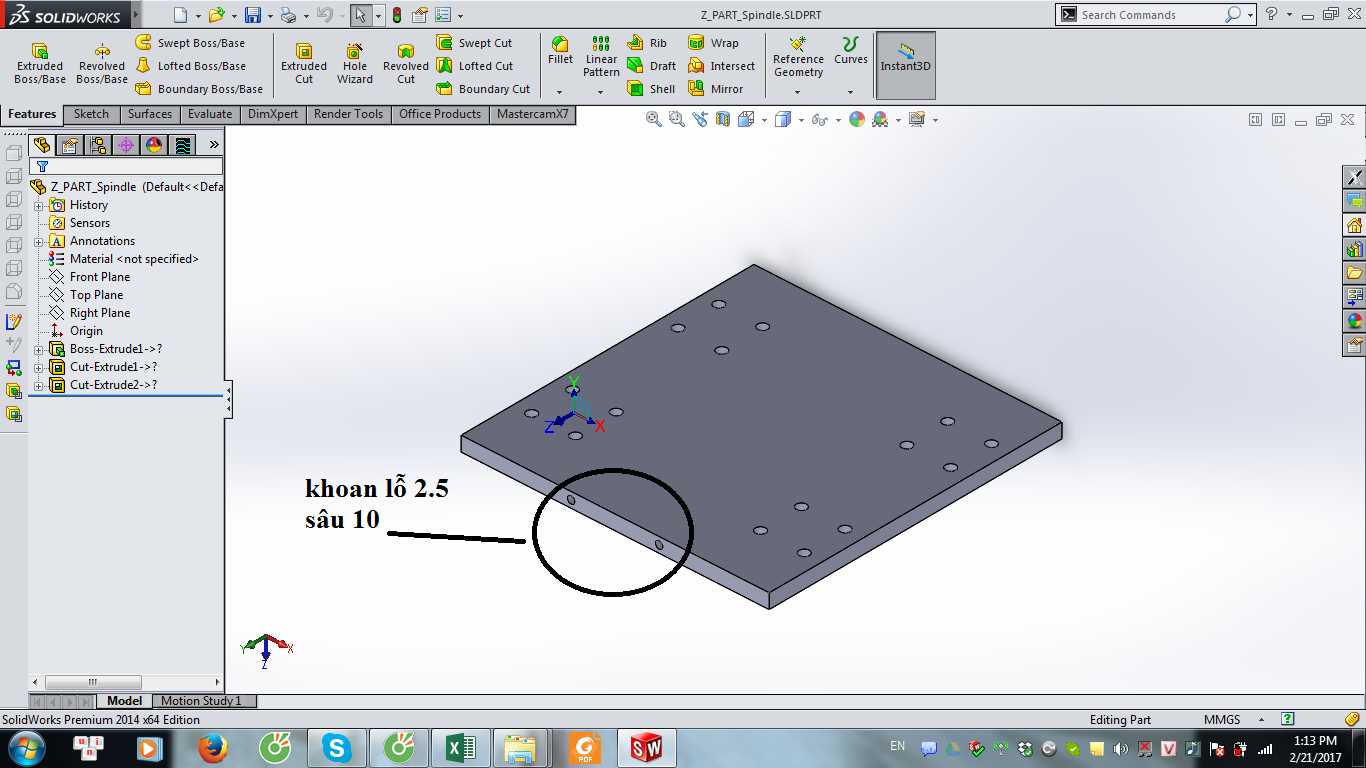The image size is (1366, 768).
Task: Open the Curves dropdown arrow
Action: 851,91
